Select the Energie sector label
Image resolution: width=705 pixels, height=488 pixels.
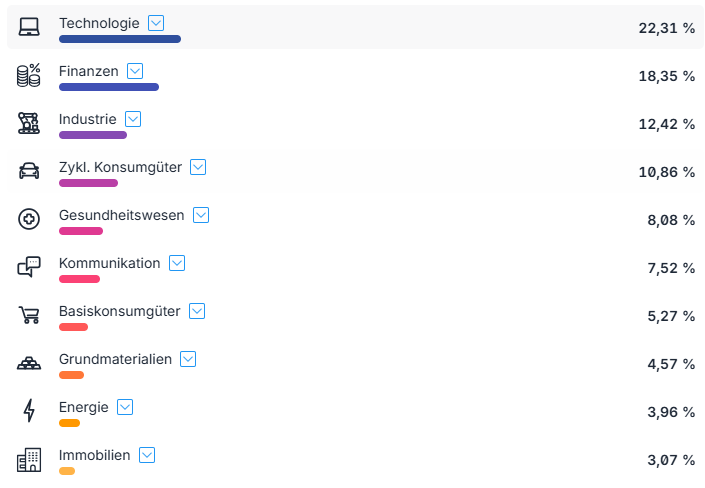pyautogui.click(x=84, y=407)
